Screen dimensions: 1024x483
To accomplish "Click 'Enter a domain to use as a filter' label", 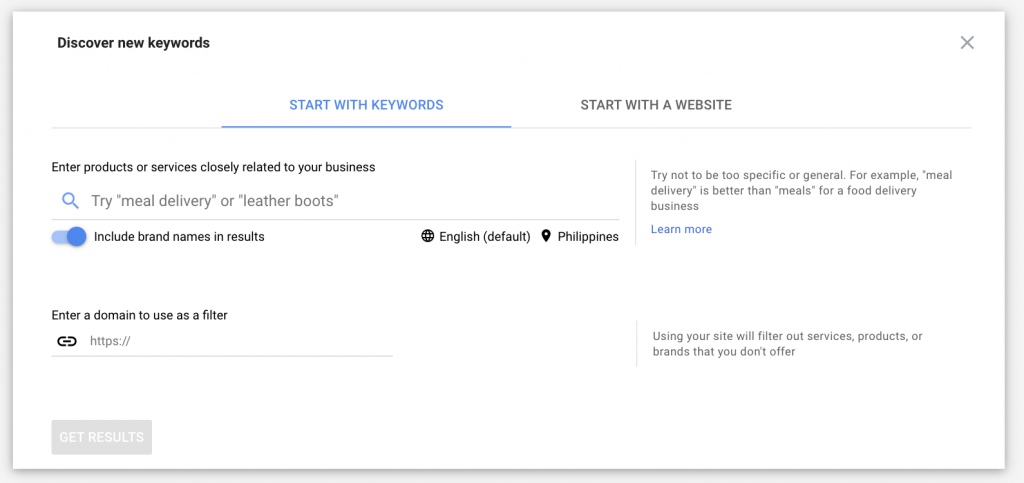I will coord(140,315).
